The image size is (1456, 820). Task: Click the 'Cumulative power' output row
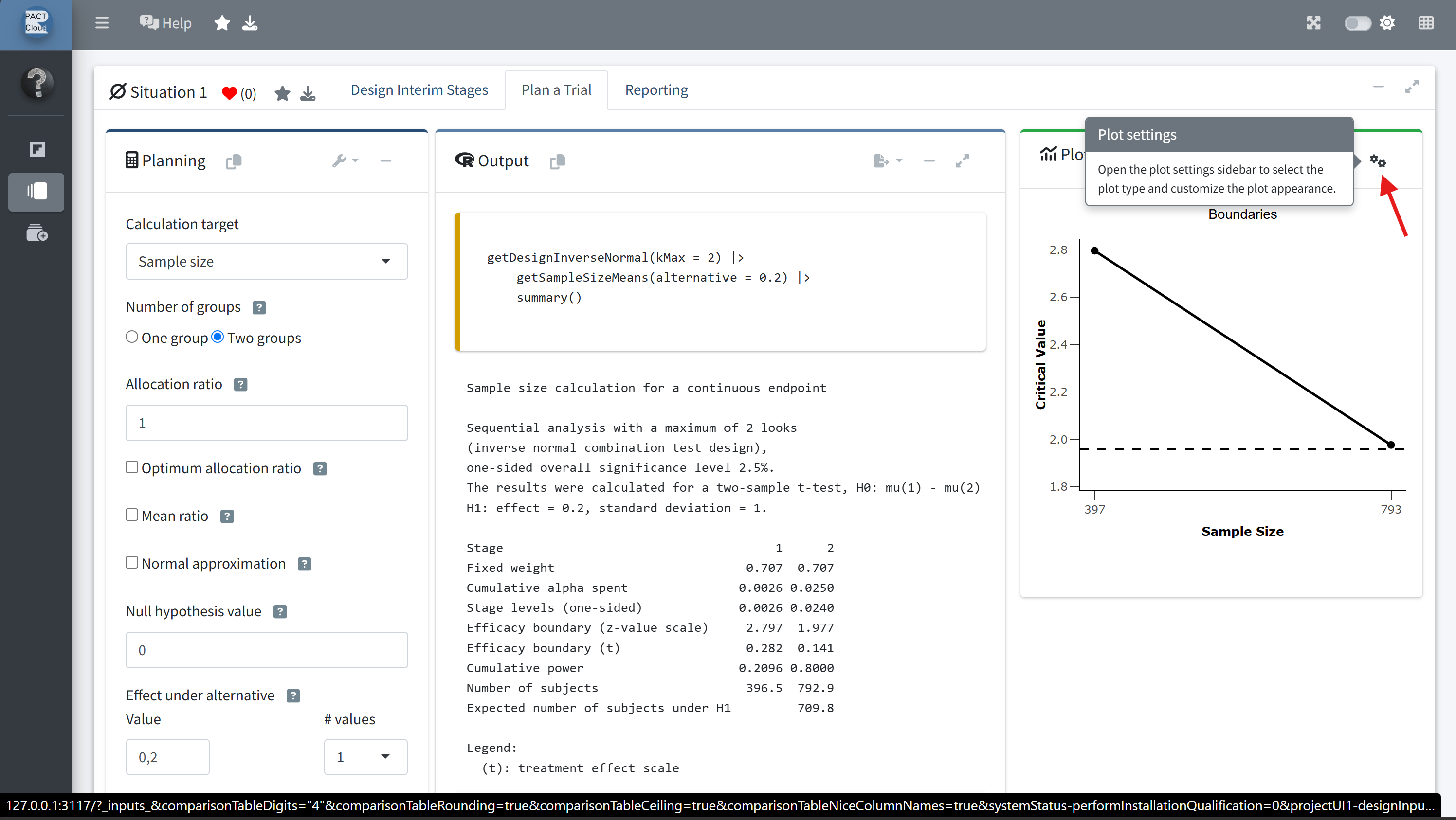click(x=650, y=668)
